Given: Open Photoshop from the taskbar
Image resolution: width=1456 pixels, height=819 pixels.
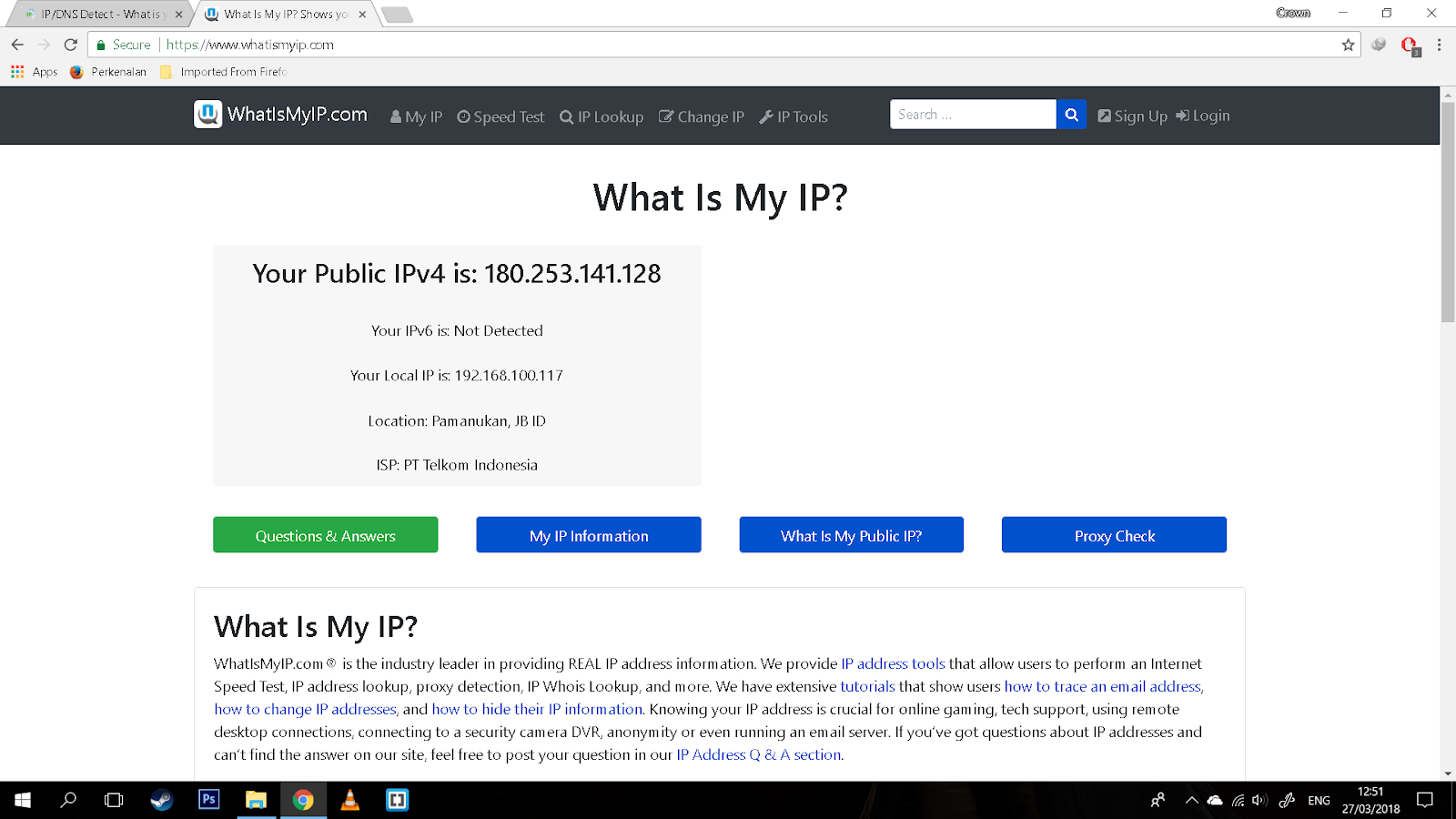Looking at the screenshot, I should pos(208,800).
